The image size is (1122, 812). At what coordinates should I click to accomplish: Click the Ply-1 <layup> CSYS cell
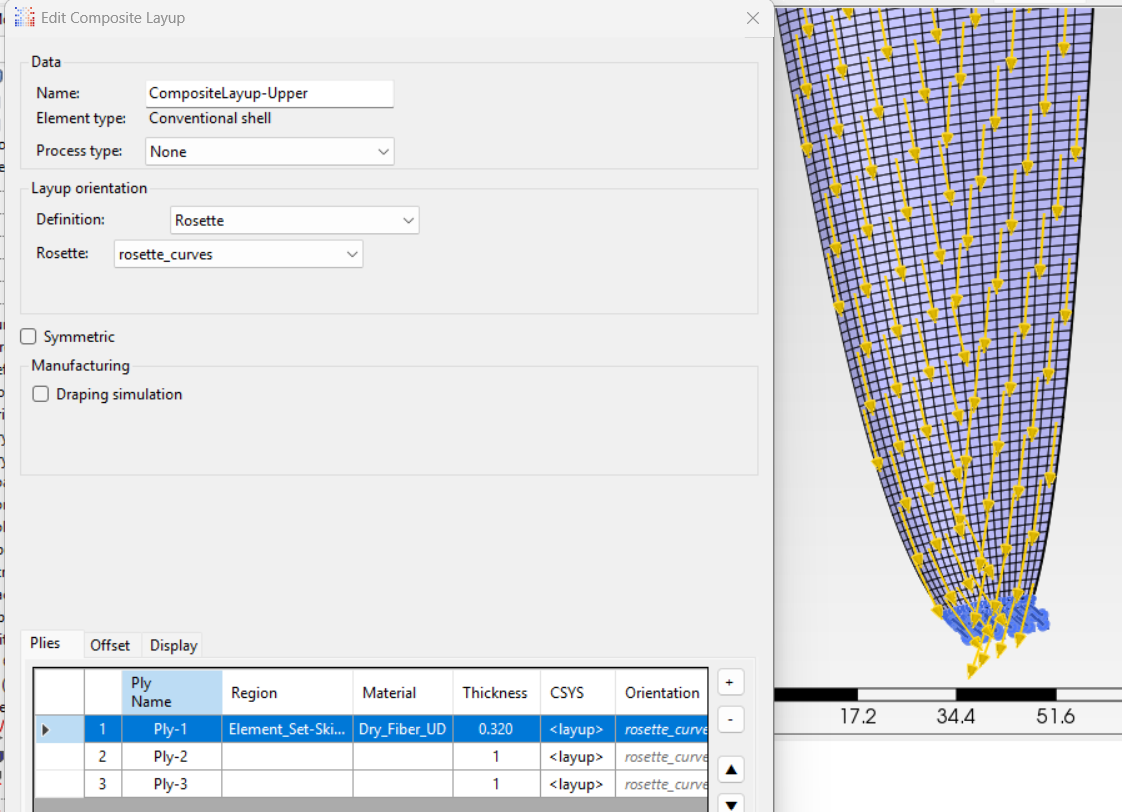577,730
